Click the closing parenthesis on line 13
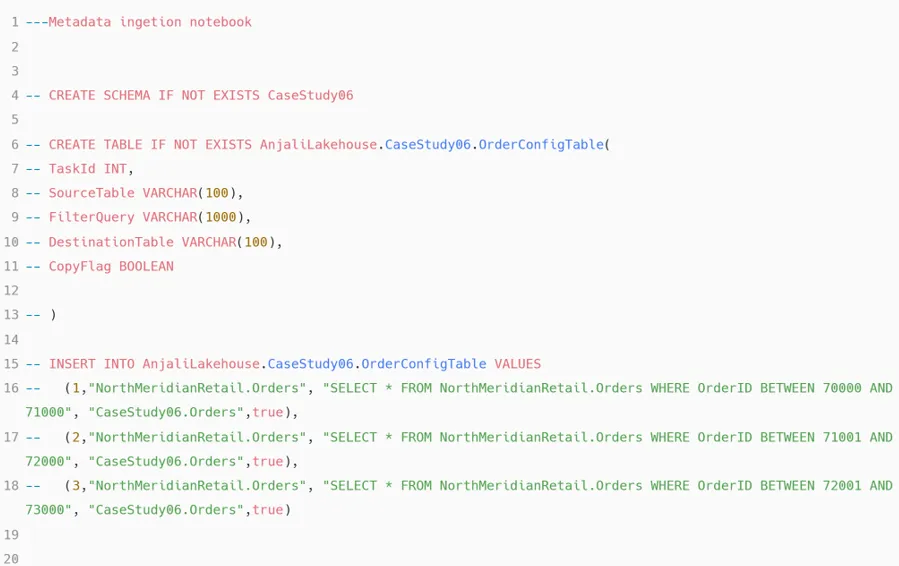Screen dimensions: 899x566 53,315
